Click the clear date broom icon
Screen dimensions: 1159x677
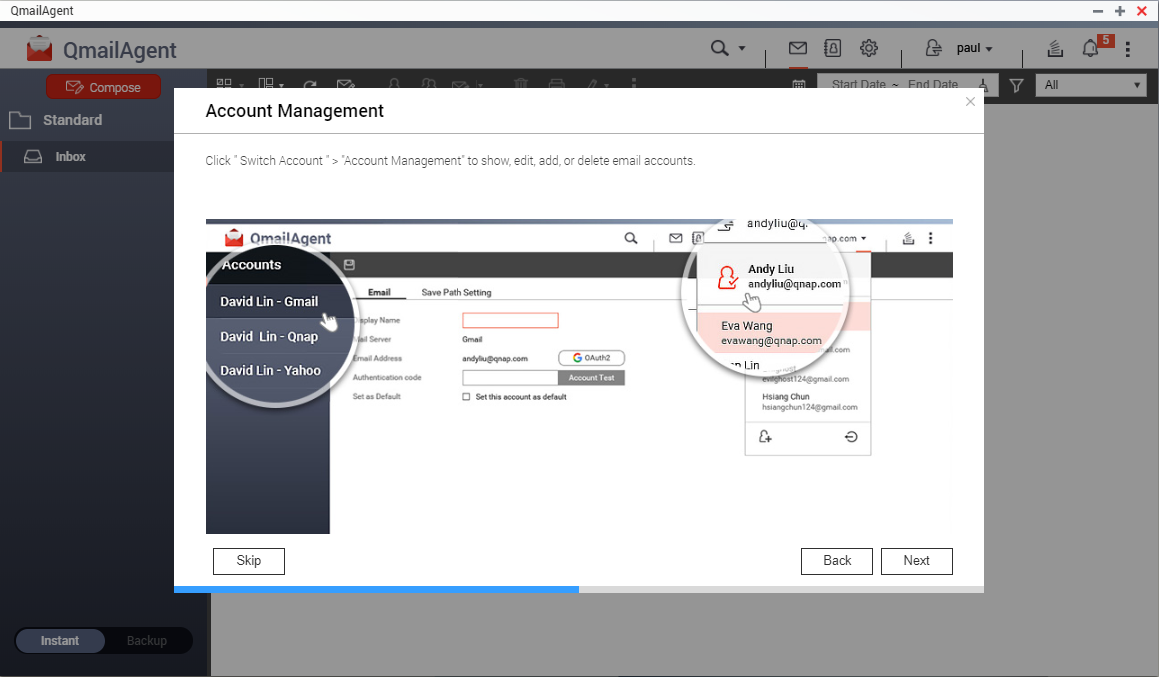[984, 85]
